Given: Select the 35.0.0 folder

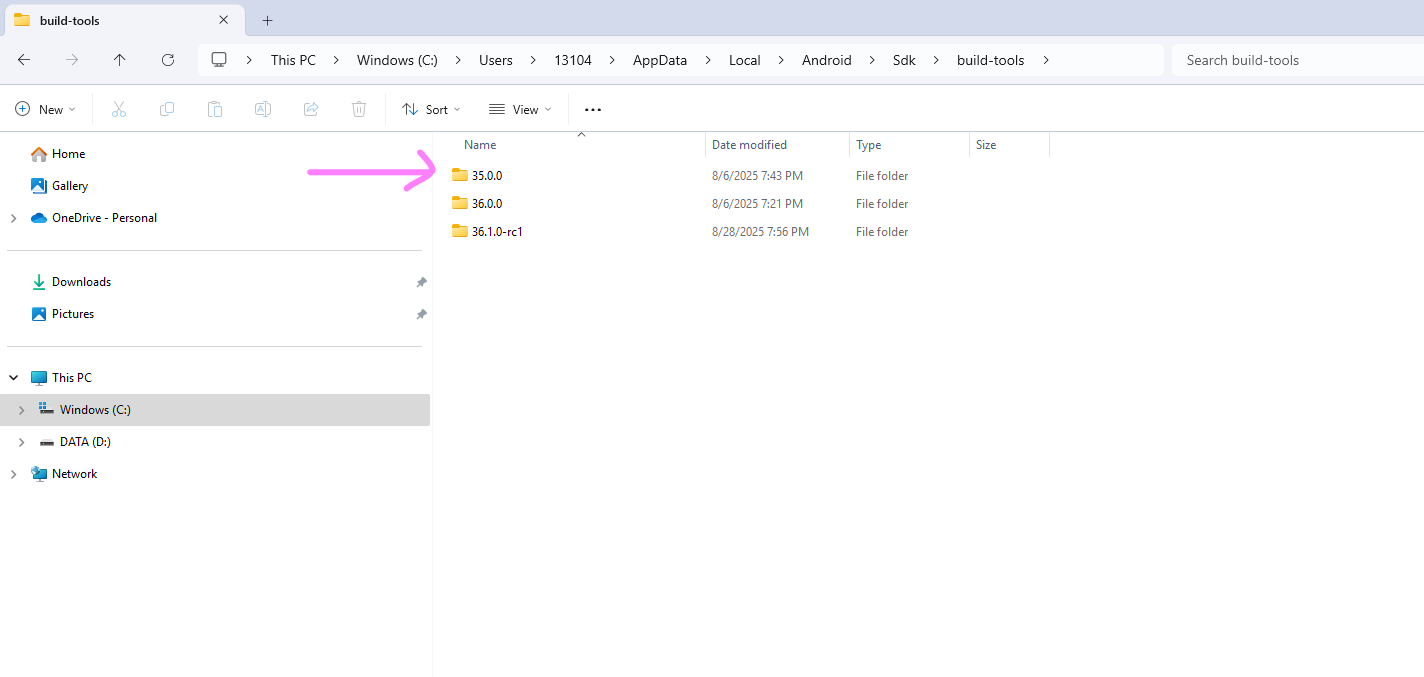Looking at the screenshot, I should [487, 175].
